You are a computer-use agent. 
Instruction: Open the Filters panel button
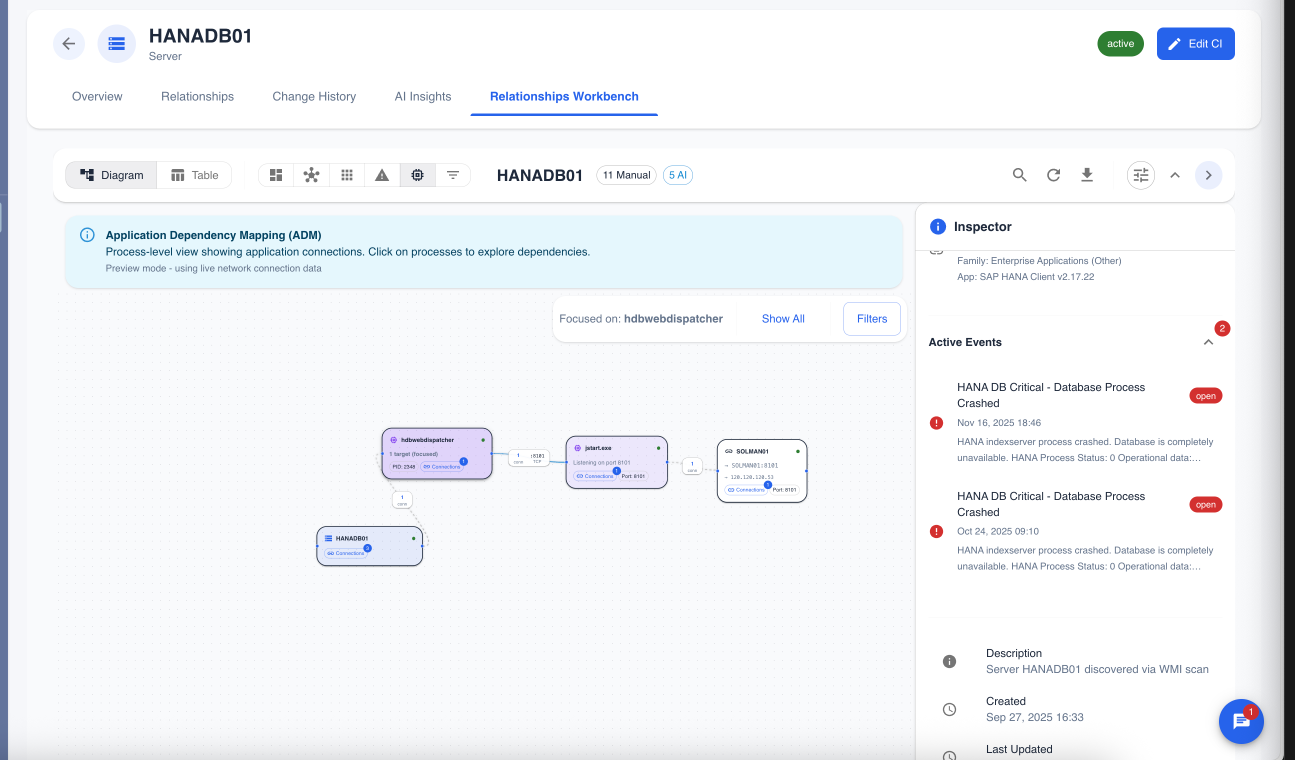click(871, 318)
